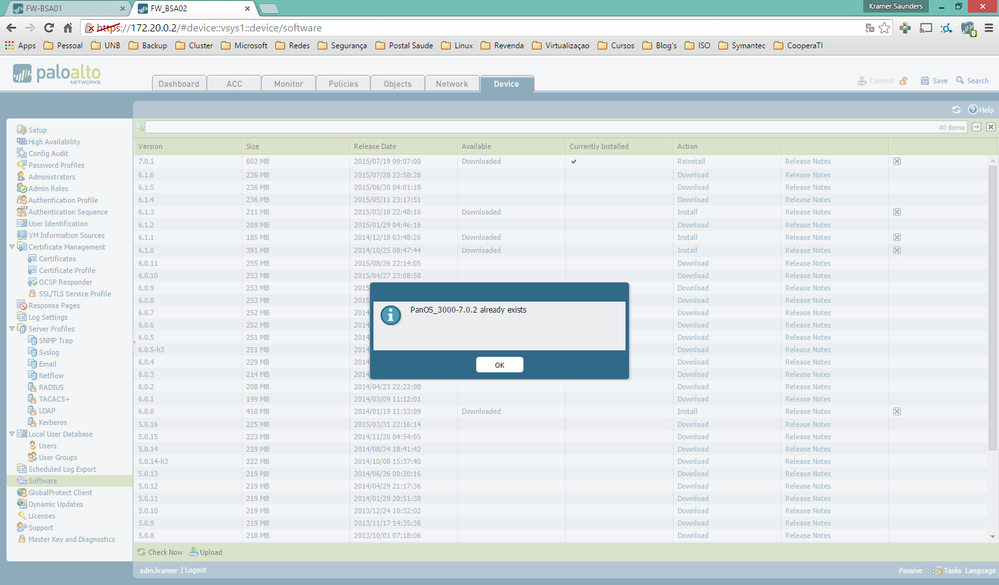Open the Monitor tab

point(288,84)
